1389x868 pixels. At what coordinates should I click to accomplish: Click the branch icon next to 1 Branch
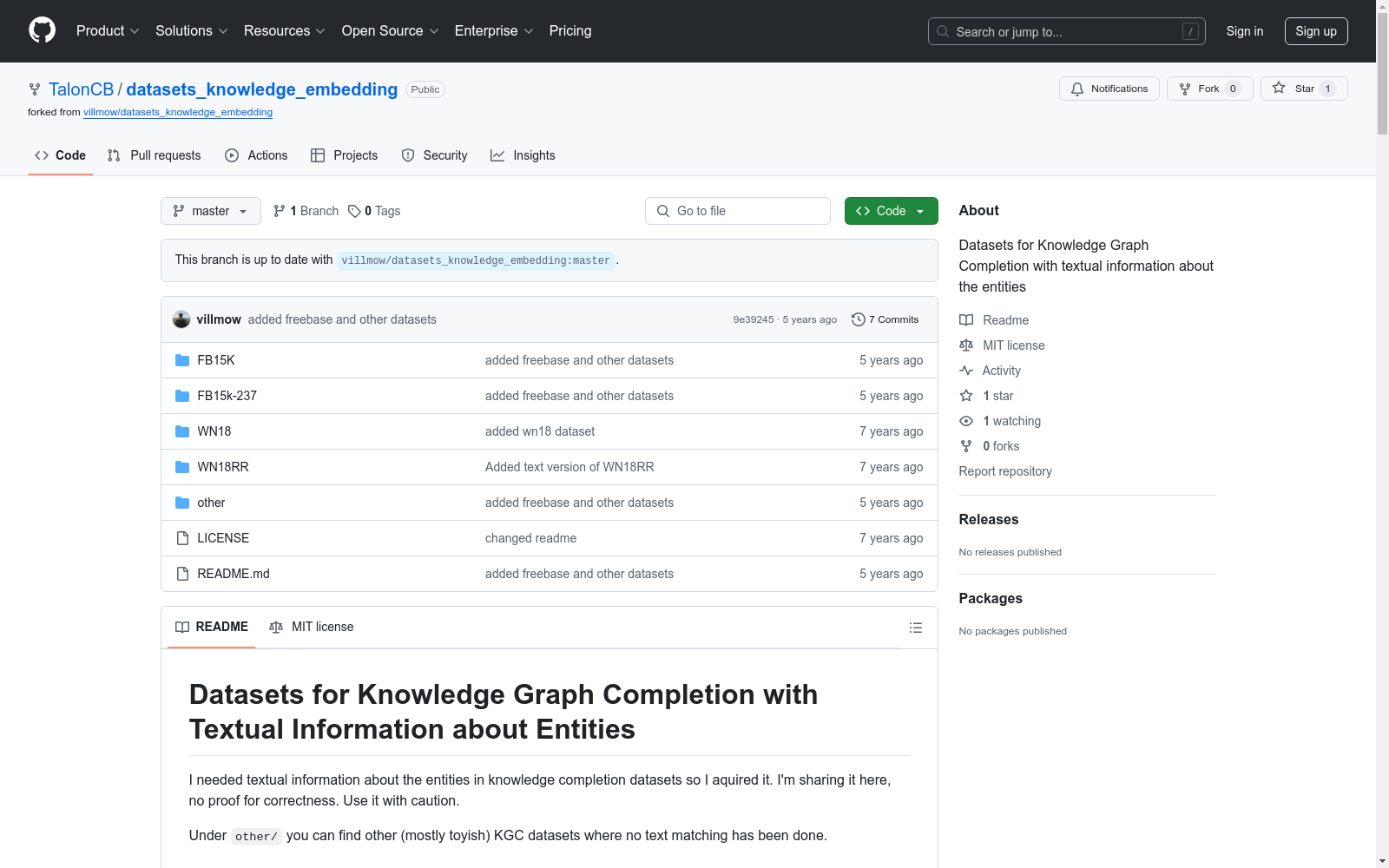(279, 211)
